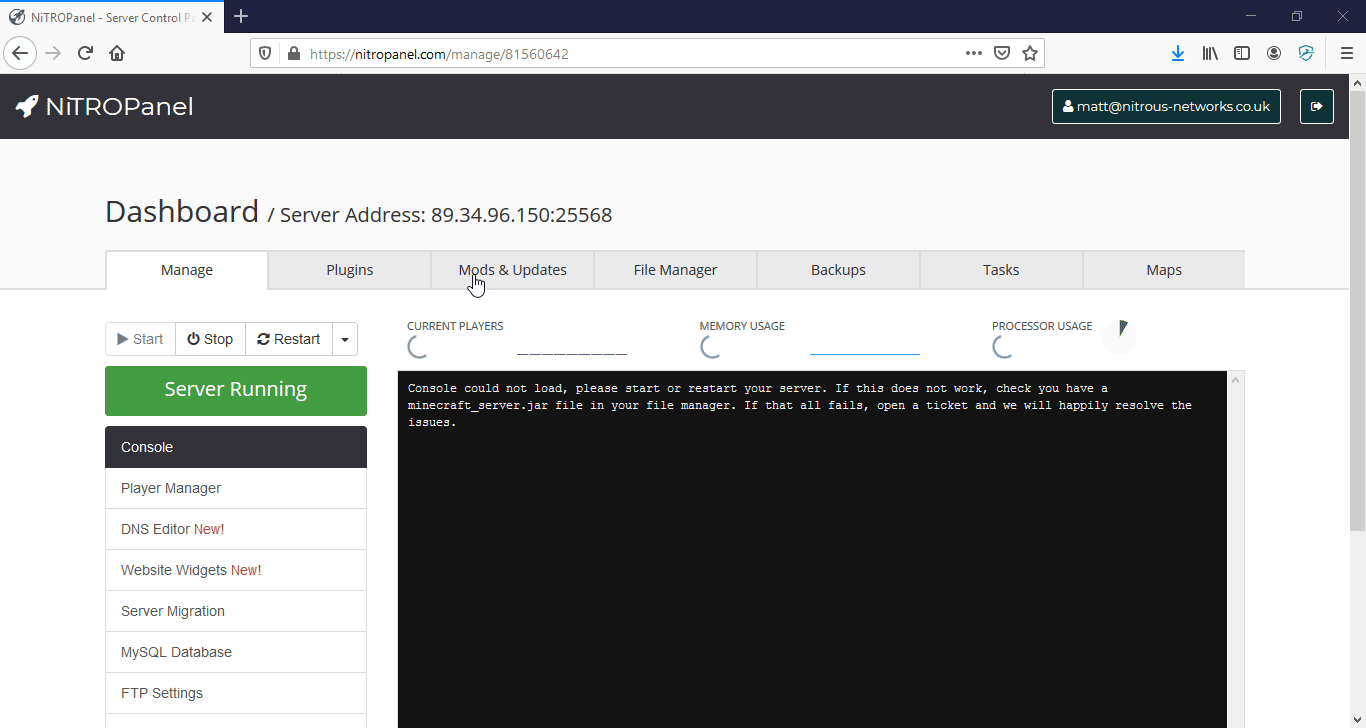View site security padlock details
1366x728 pixels.
(x=293, y=53)
